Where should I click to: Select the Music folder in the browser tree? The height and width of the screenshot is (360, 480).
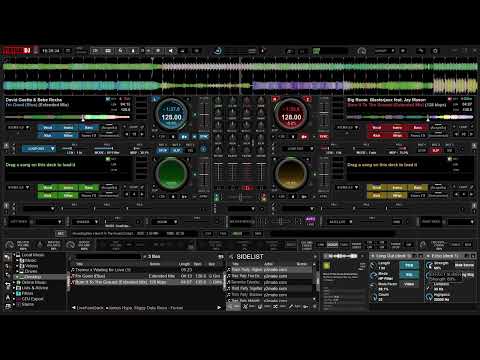(31, 260)
